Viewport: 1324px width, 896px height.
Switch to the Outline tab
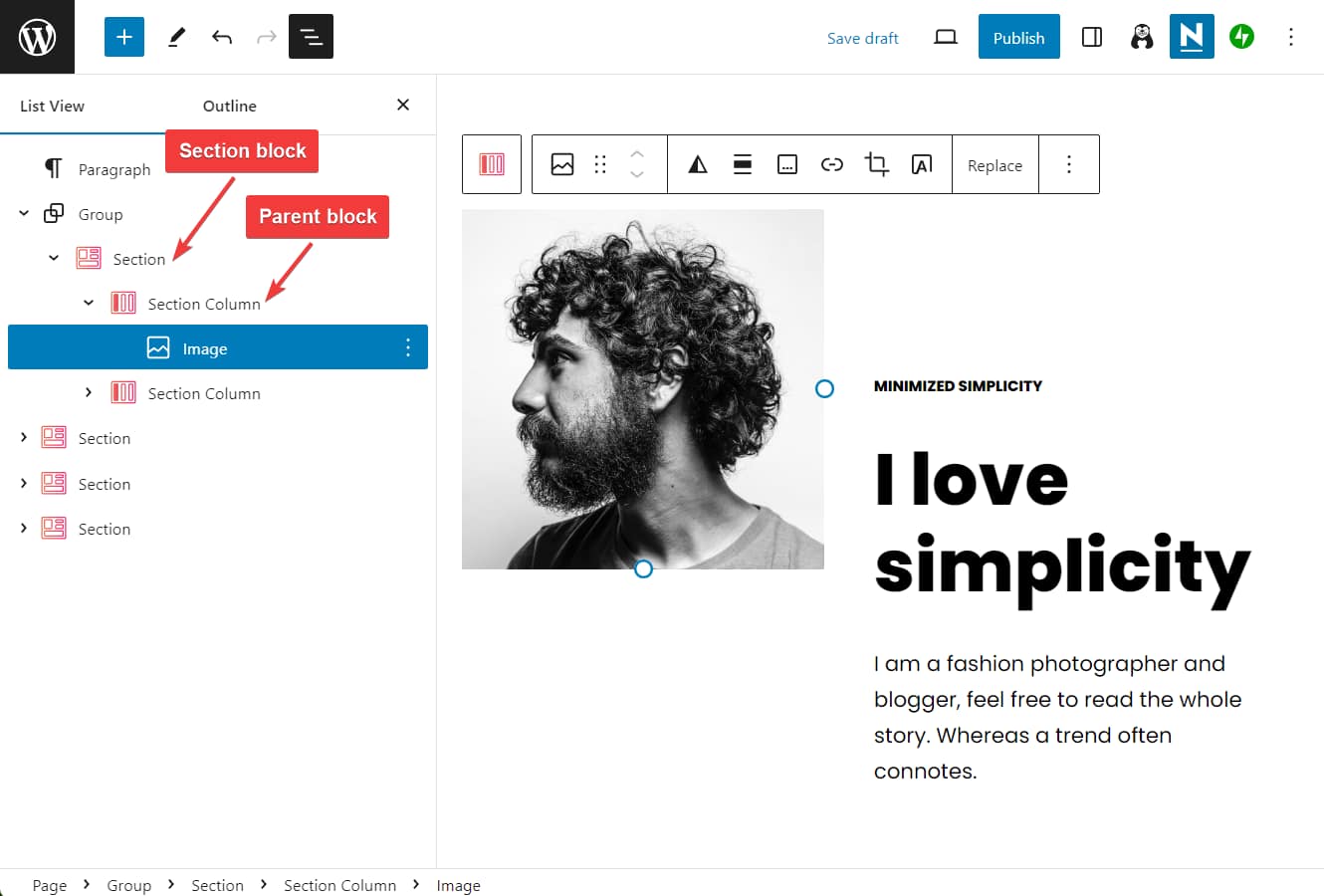(229, 106)
